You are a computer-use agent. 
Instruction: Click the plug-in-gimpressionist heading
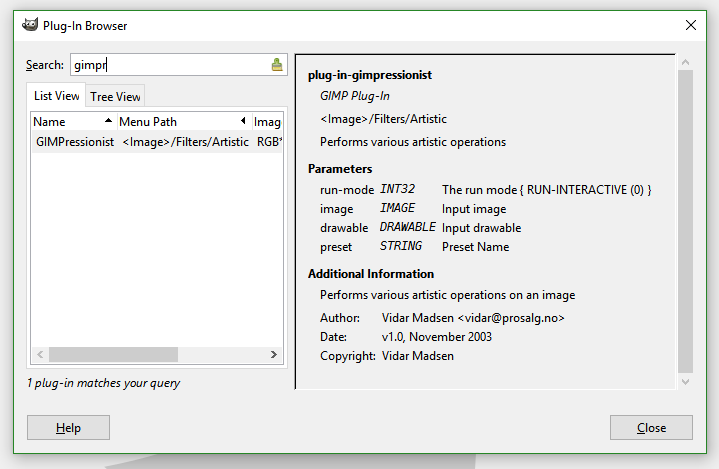point(370,75)
